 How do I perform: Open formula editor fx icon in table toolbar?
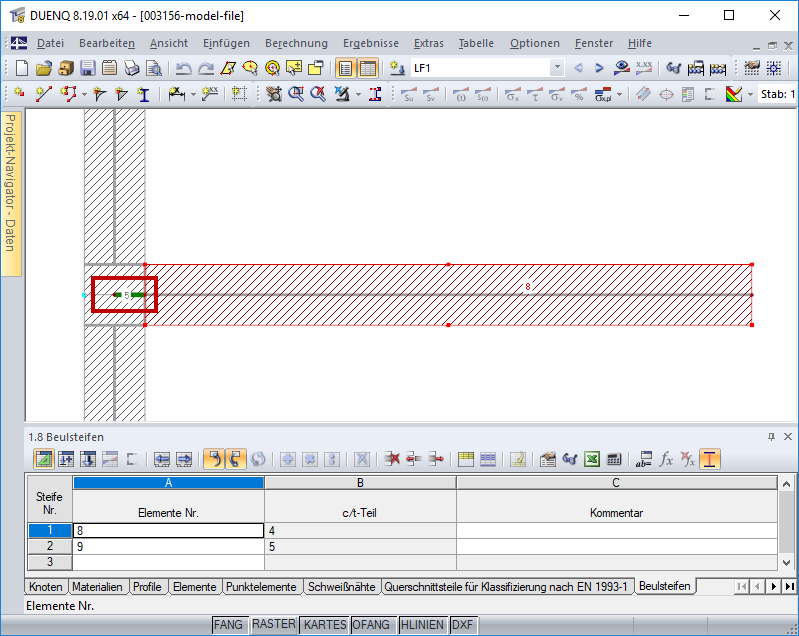coord(666,459)
